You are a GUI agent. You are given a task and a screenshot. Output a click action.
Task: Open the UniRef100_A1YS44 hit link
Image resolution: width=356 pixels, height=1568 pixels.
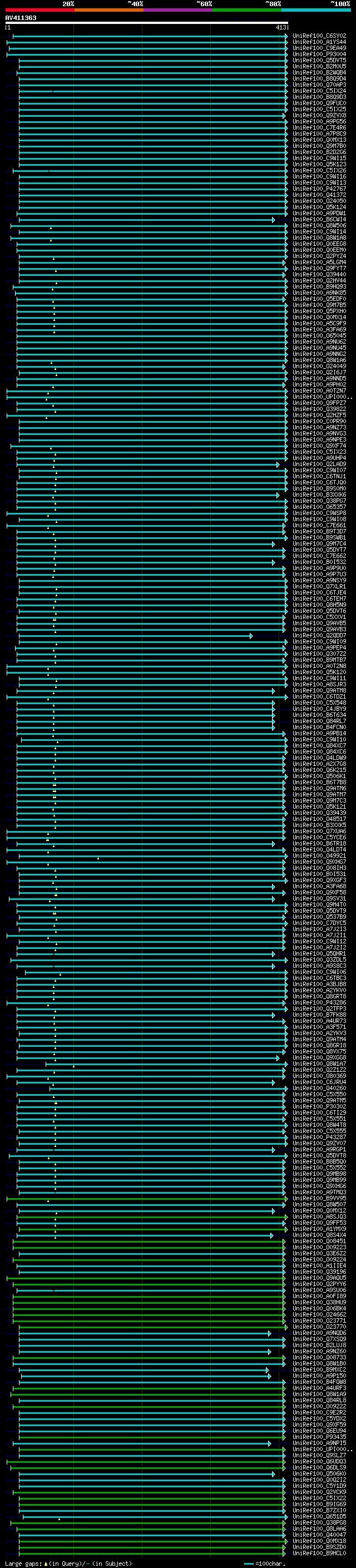click(x=319, y=42)
